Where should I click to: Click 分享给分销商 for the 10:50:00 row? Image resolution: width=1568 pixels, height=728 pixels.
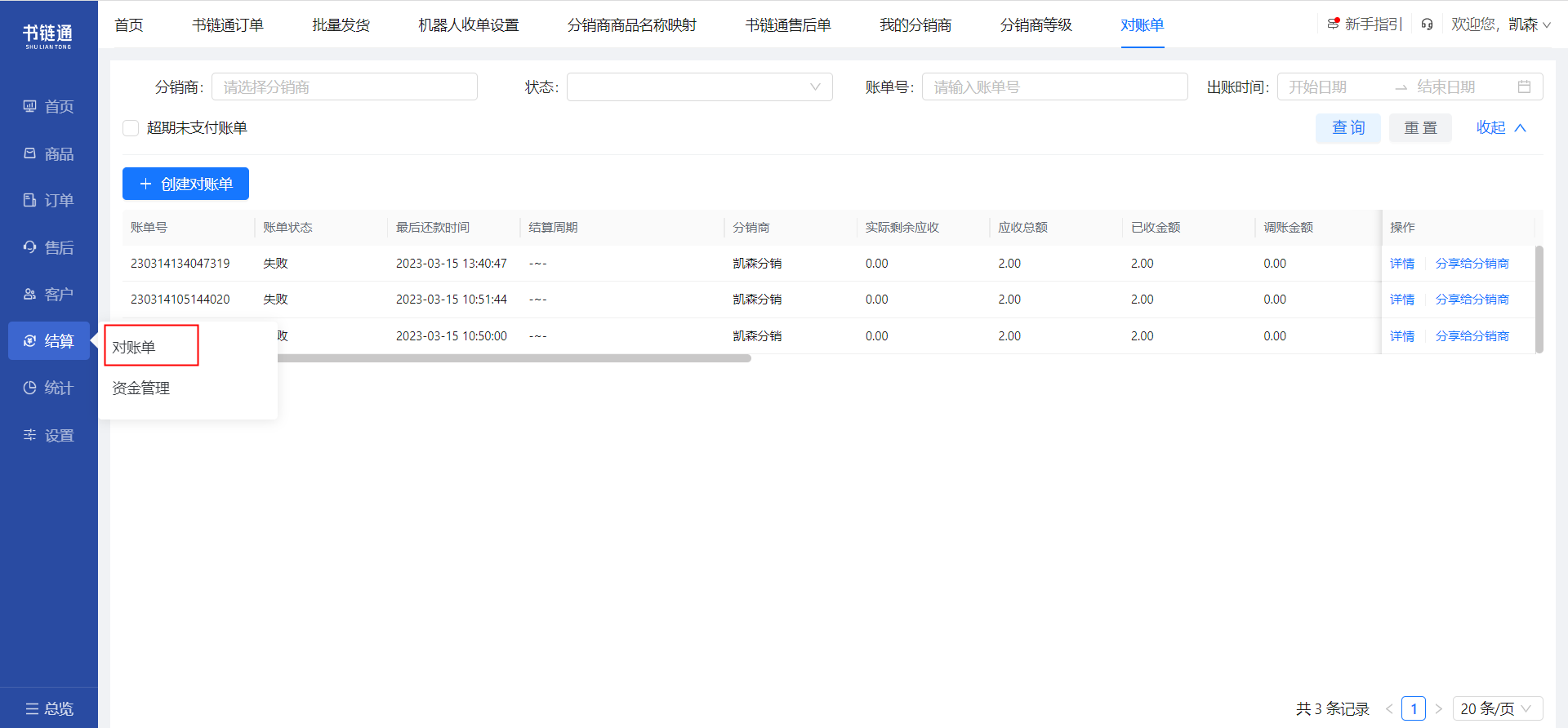1472,336
